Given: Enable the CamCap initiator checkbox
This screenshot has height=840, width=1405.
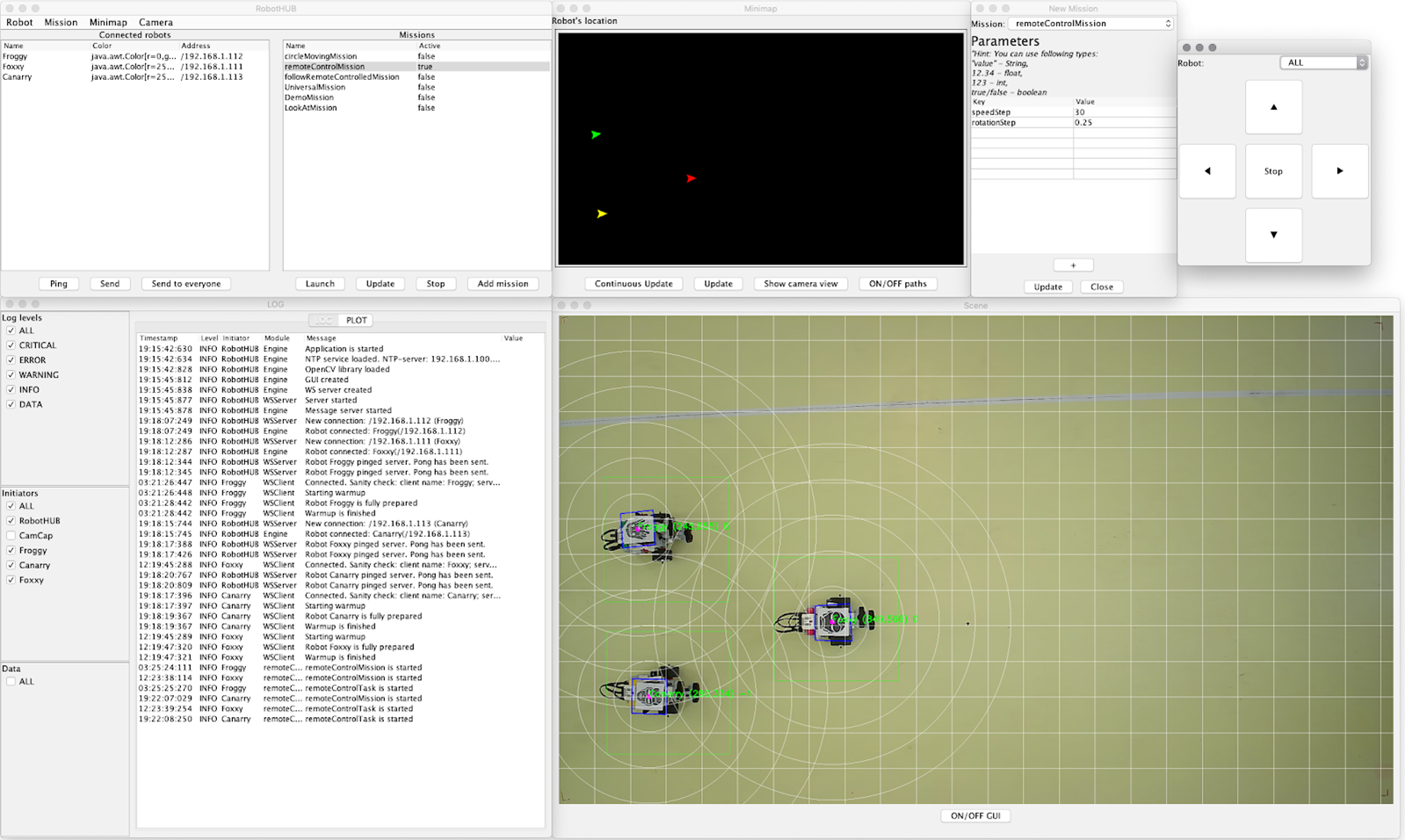Looking at the screenshot, I should [x=11, y=536].
